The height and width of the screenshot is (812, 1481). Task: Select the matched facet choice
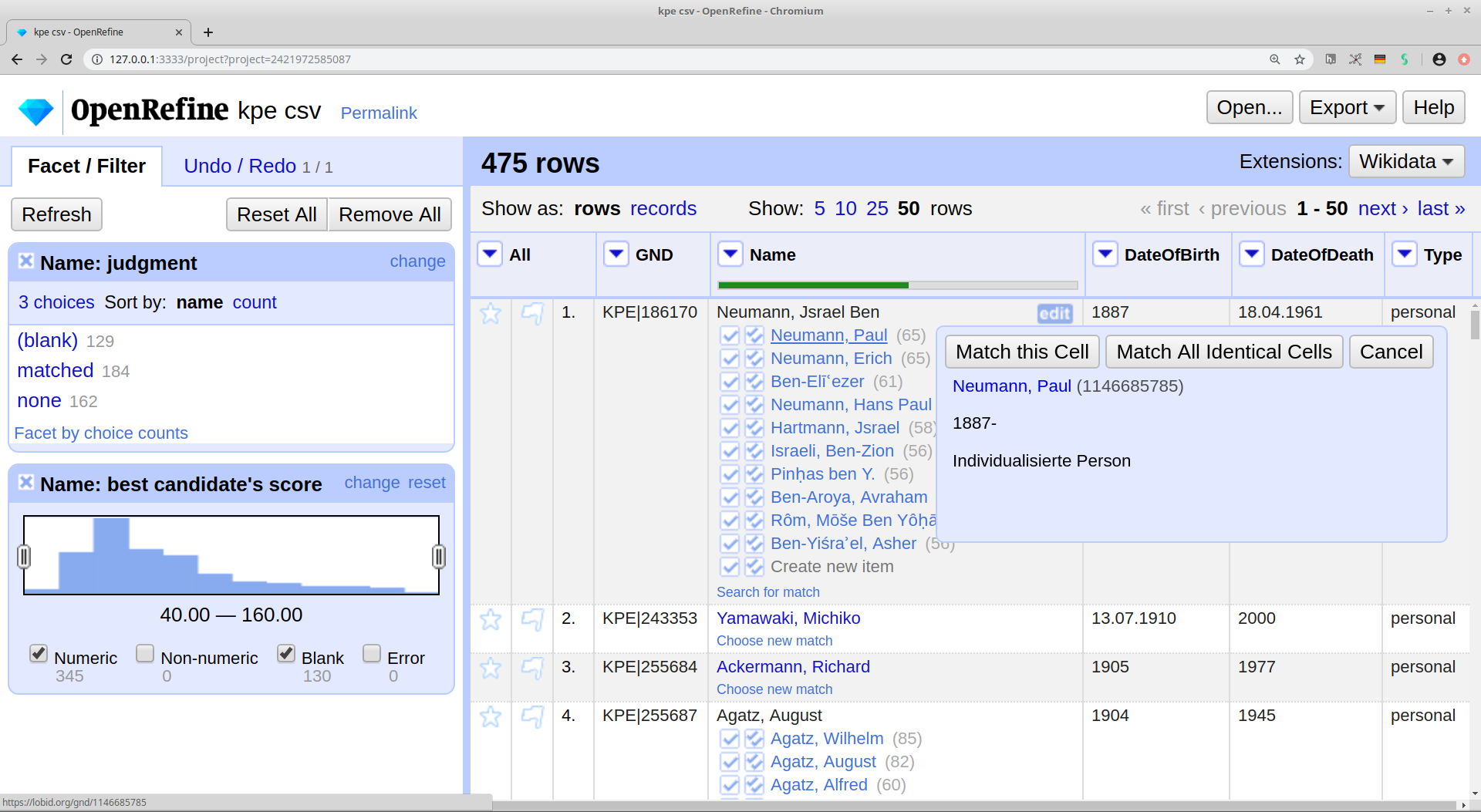tap(56, 371)
